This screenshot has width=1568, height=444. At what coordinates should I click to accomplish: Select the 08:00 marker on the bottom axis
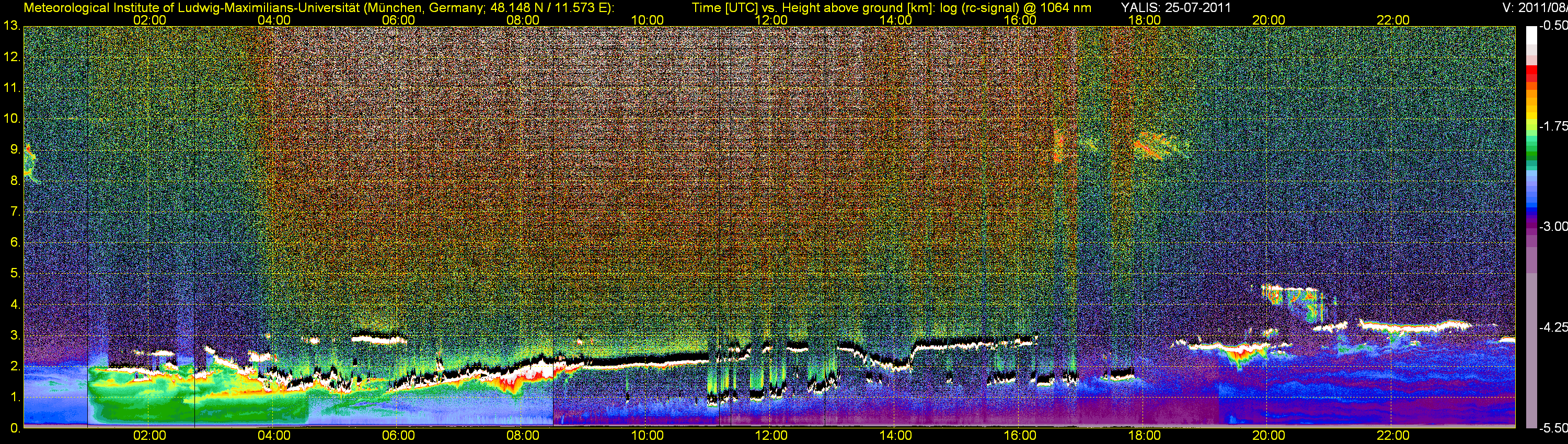pos(522,436)
